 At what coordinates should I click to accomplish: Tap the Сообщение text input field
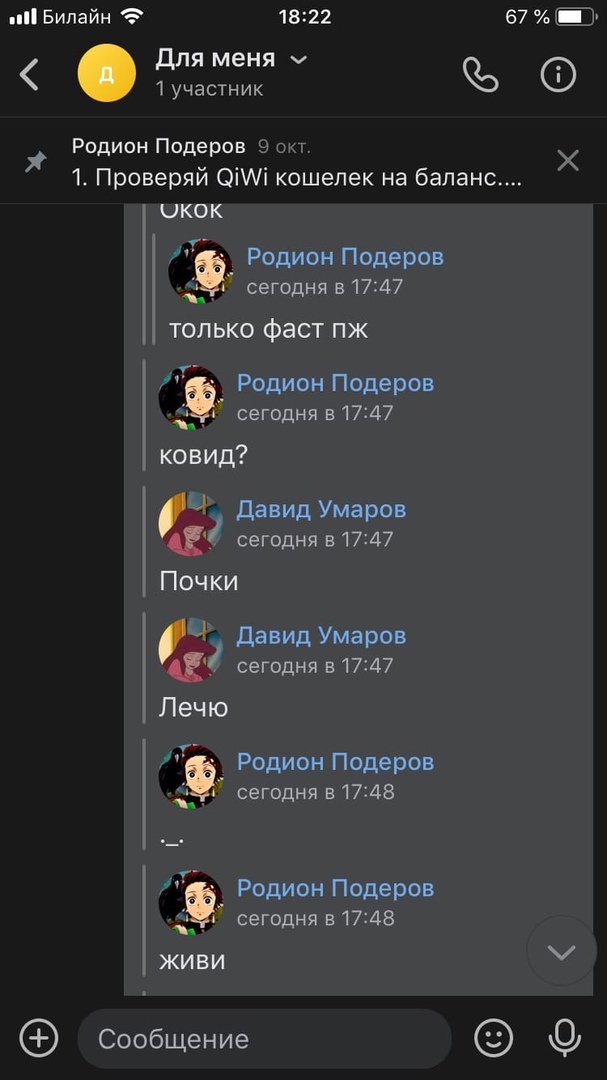tap(264, 1038)
